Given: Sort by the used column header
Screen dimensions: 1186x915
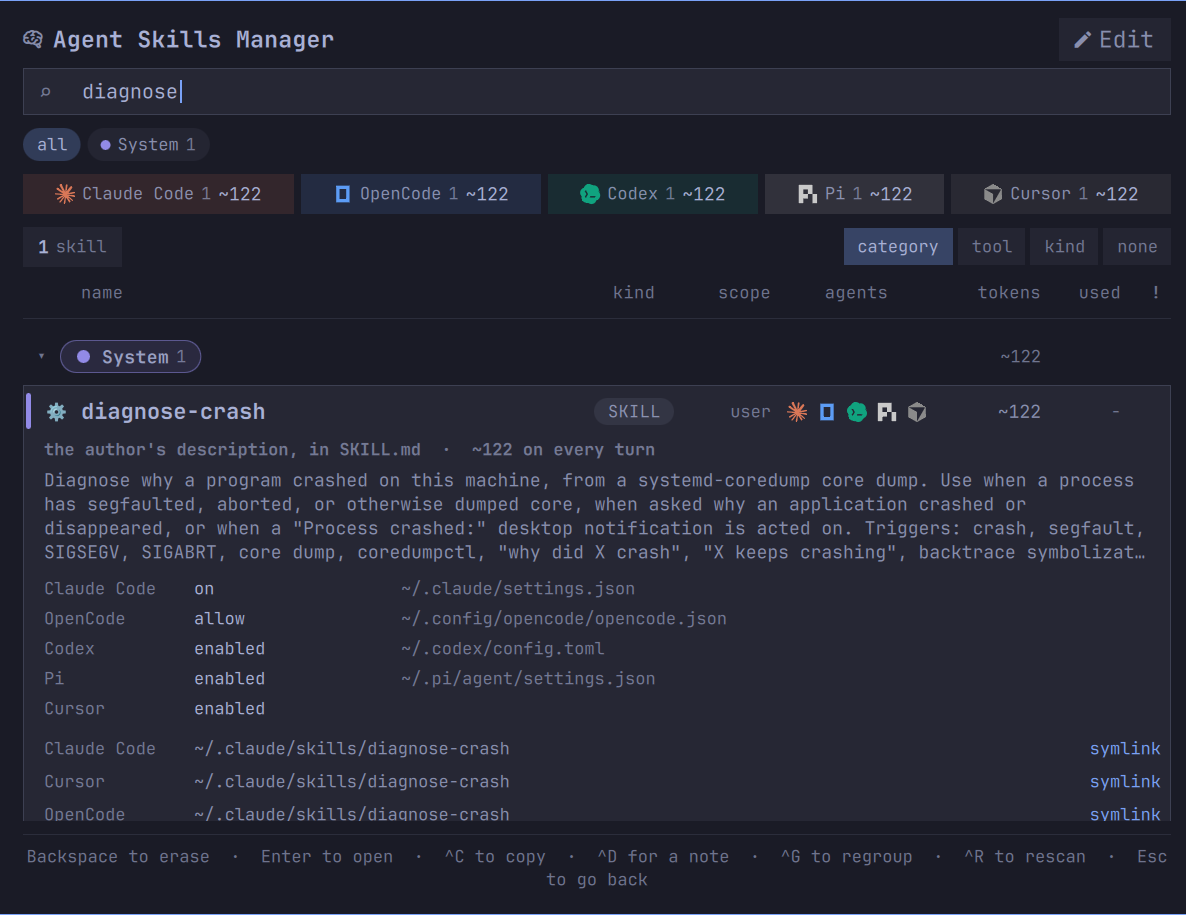Looking at the screenshot, I should (1099, 293).
